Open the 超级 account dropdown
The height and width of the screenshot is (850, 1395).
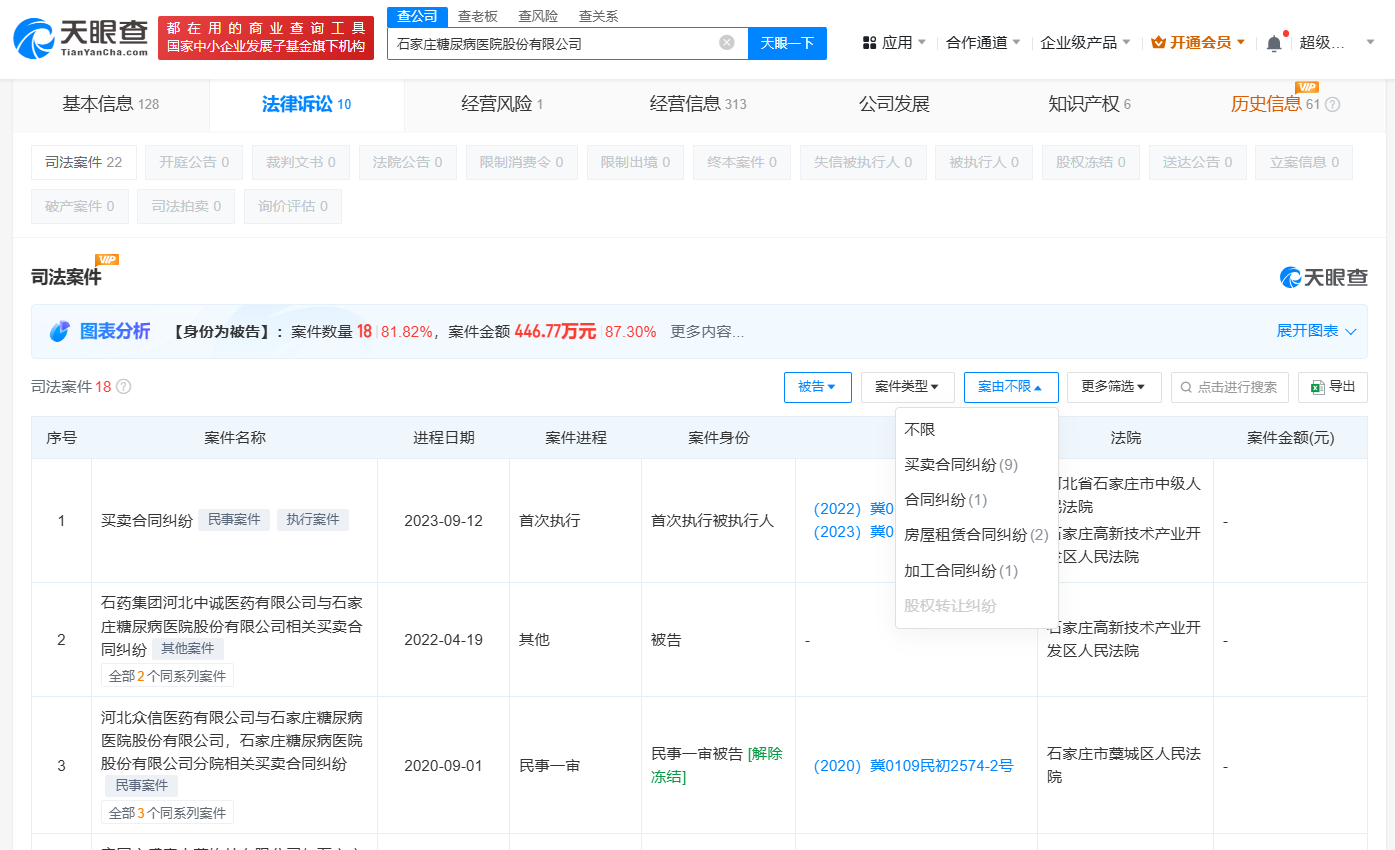(1337, 43)
